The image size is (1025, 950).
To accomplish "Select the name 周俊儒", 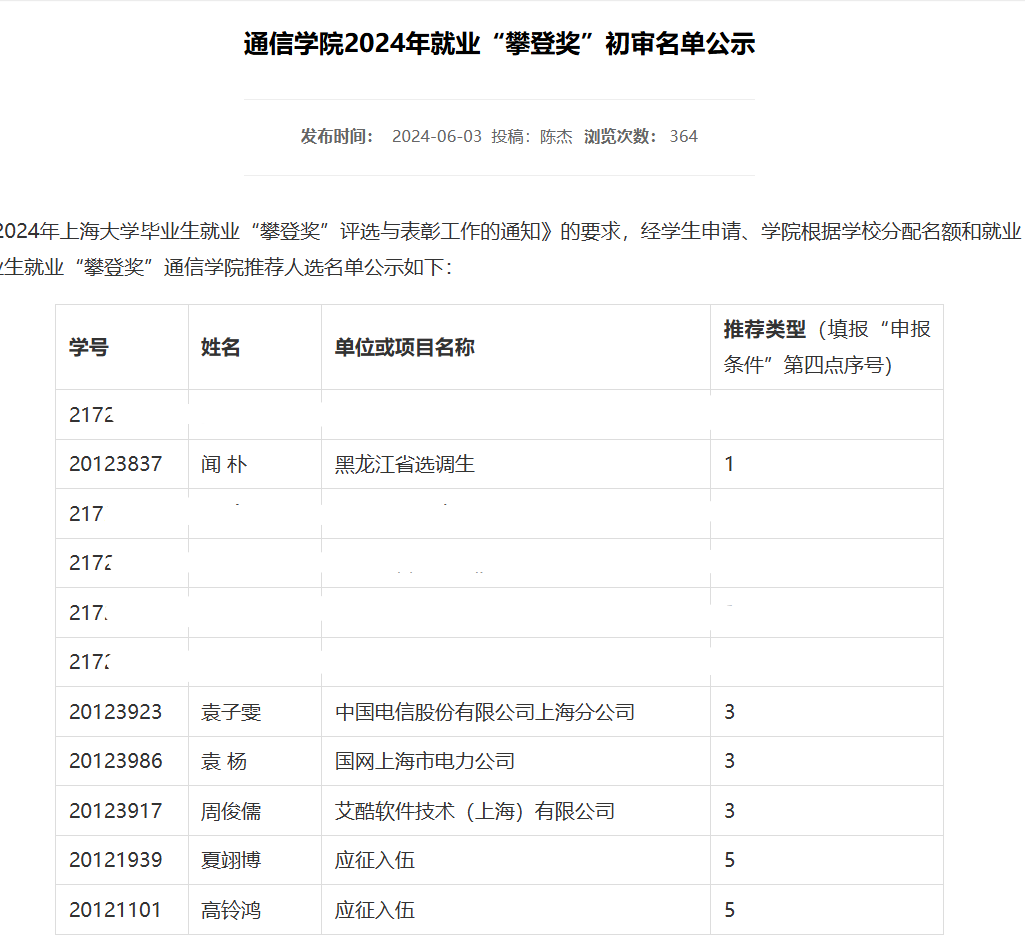I will [231, 811].
